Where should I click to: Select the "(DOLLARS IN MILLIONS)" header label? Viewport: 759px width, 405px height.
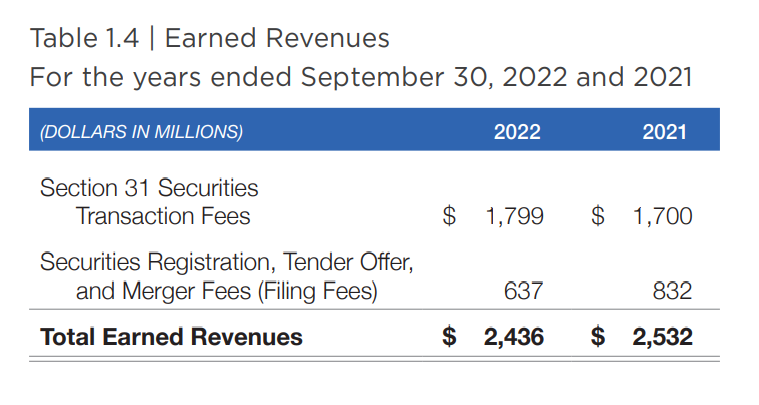coord(141,131)
